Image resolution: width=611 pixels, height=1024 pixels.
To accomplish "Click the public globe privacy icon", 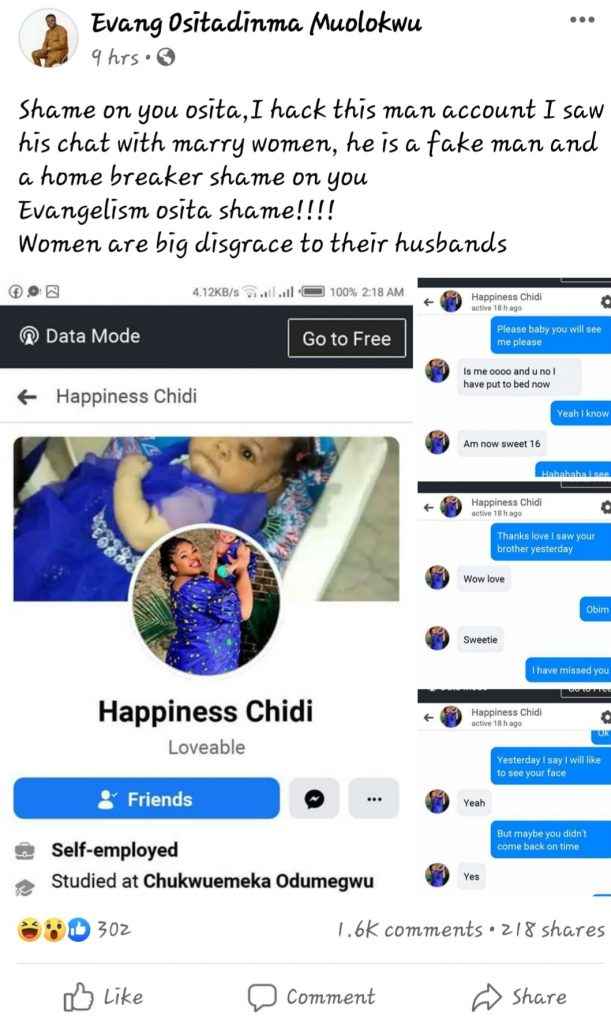I will 166,57.
